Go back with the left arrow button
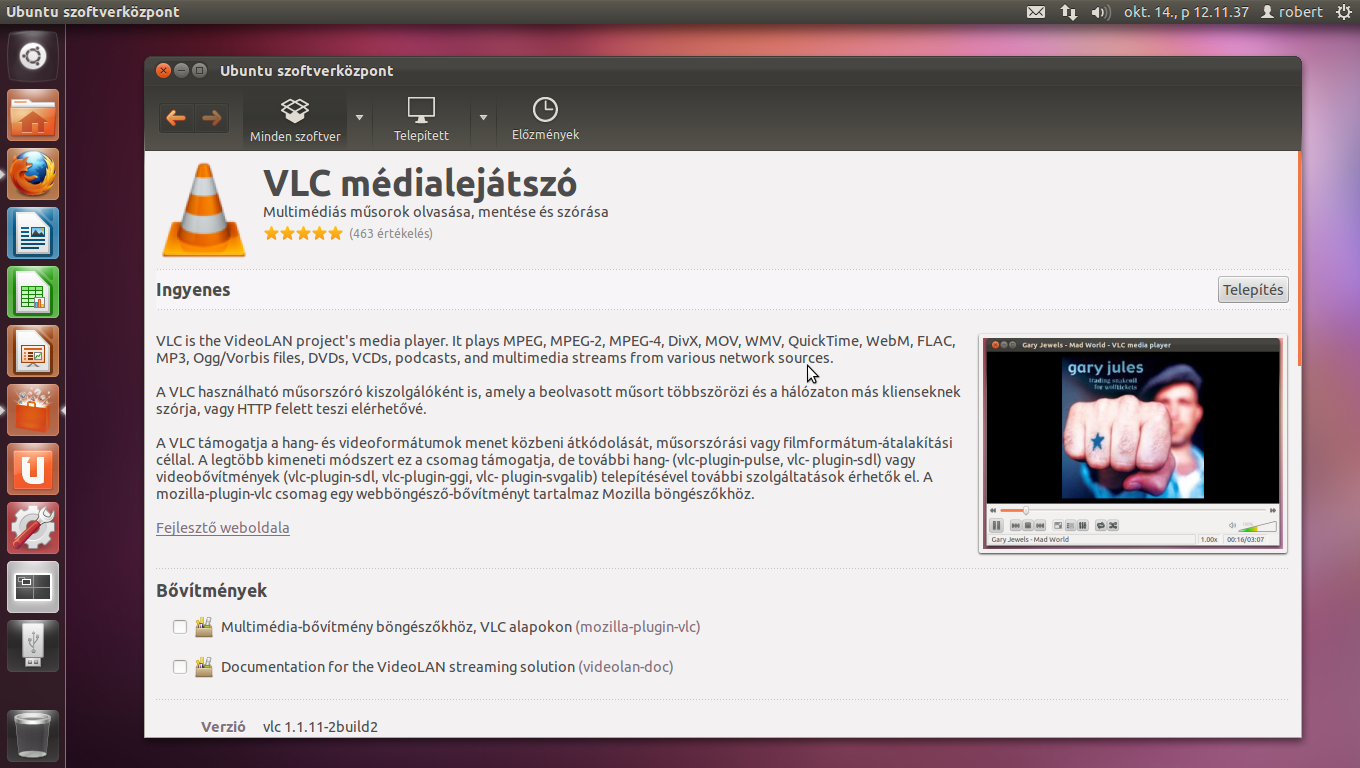 [176, 118]
